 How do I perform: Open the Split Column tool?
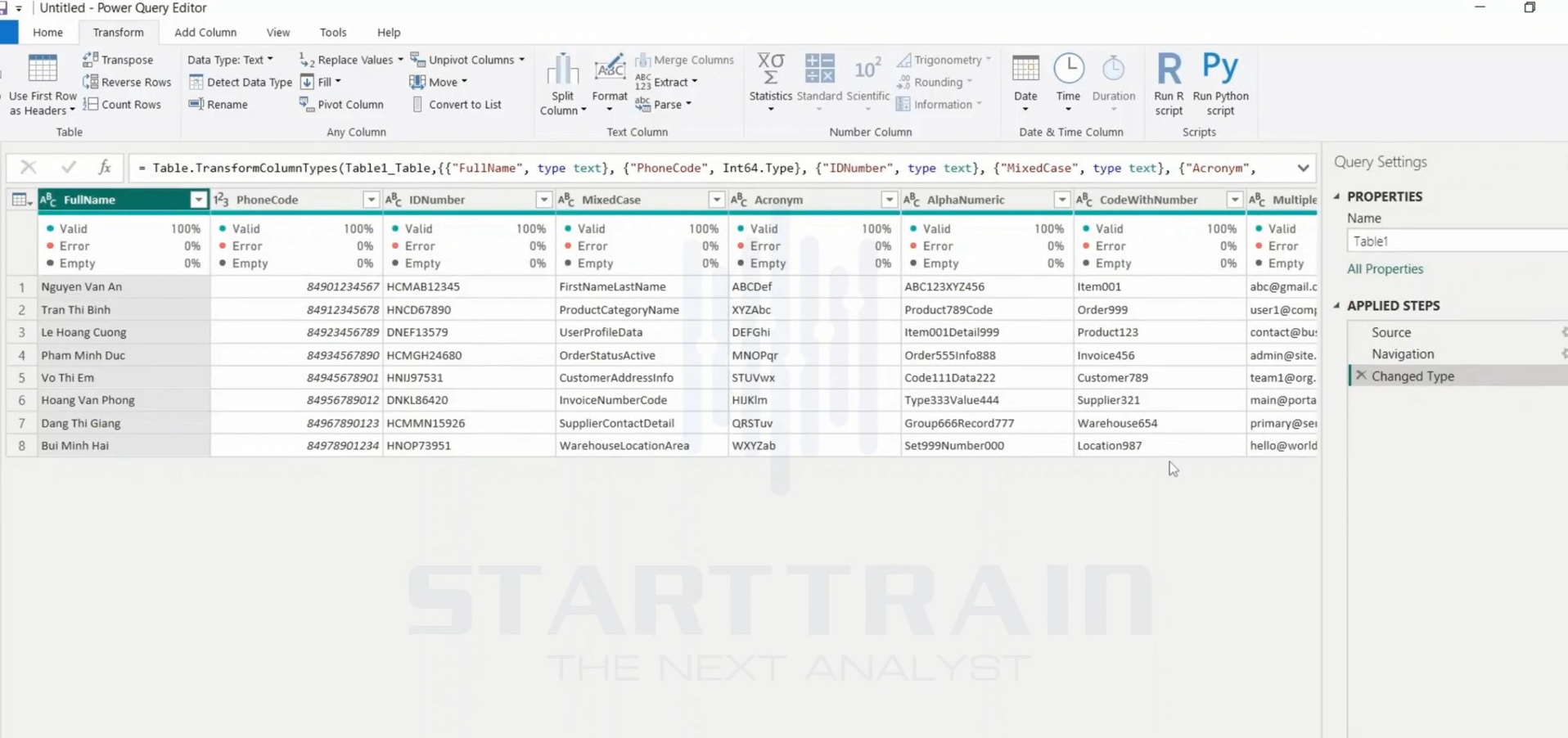point(563,85)
